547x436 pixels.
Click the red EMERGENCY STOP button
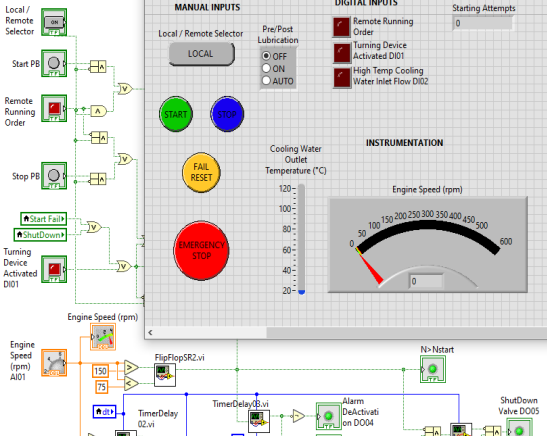click(201, 250)
